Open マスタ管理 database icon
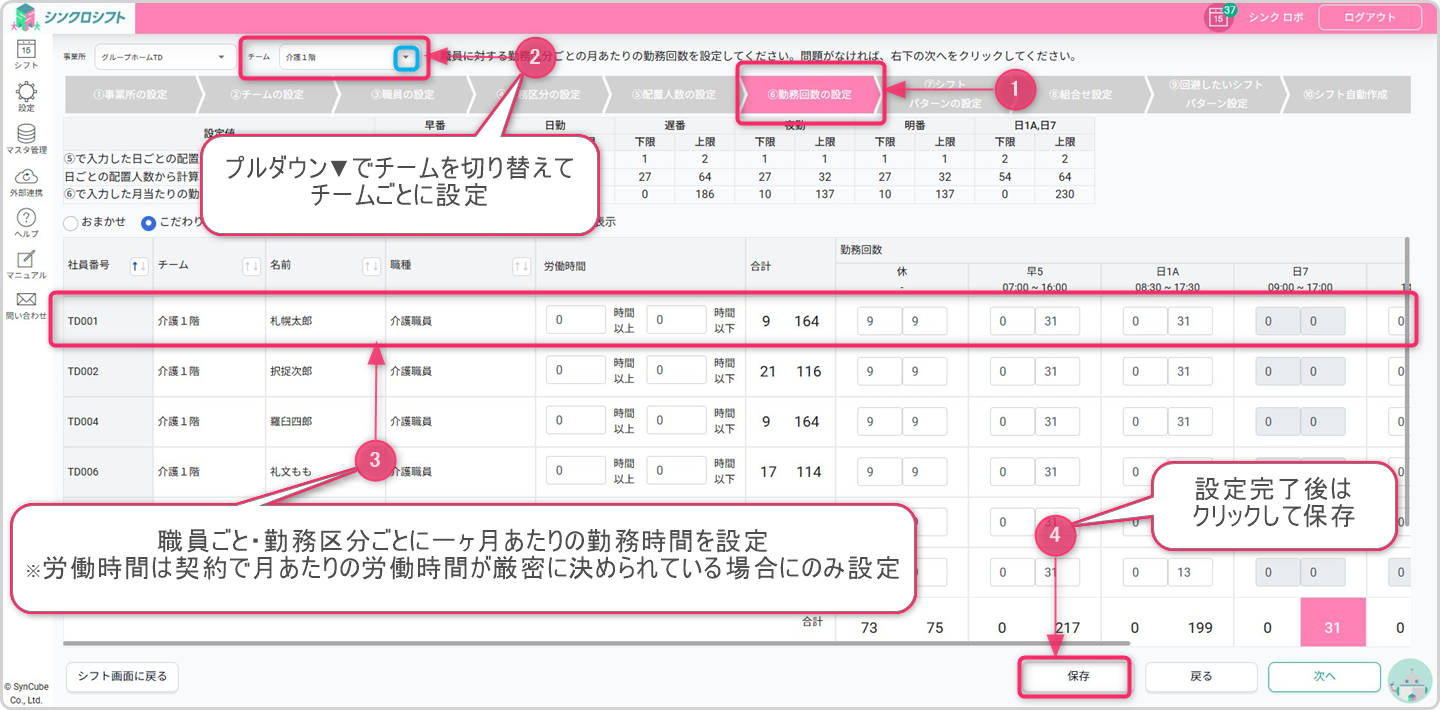1440x710 pixels. (x=26, y=134)
